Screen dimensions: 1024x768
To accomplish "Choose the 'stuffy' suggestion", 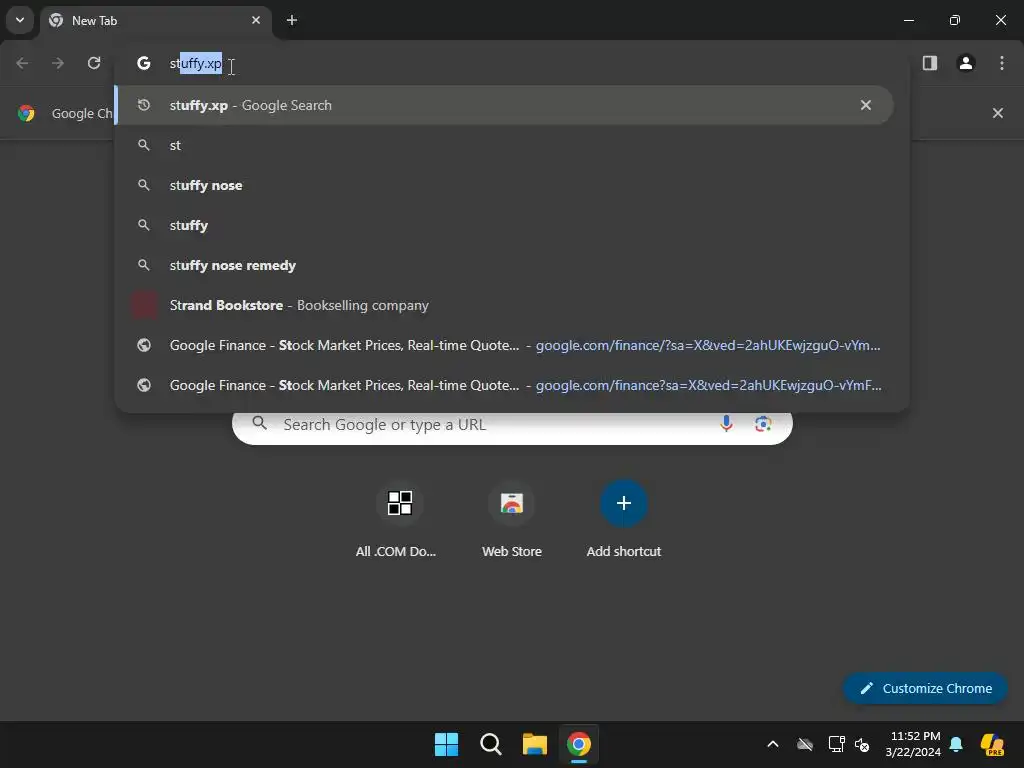I will (512, 225).
